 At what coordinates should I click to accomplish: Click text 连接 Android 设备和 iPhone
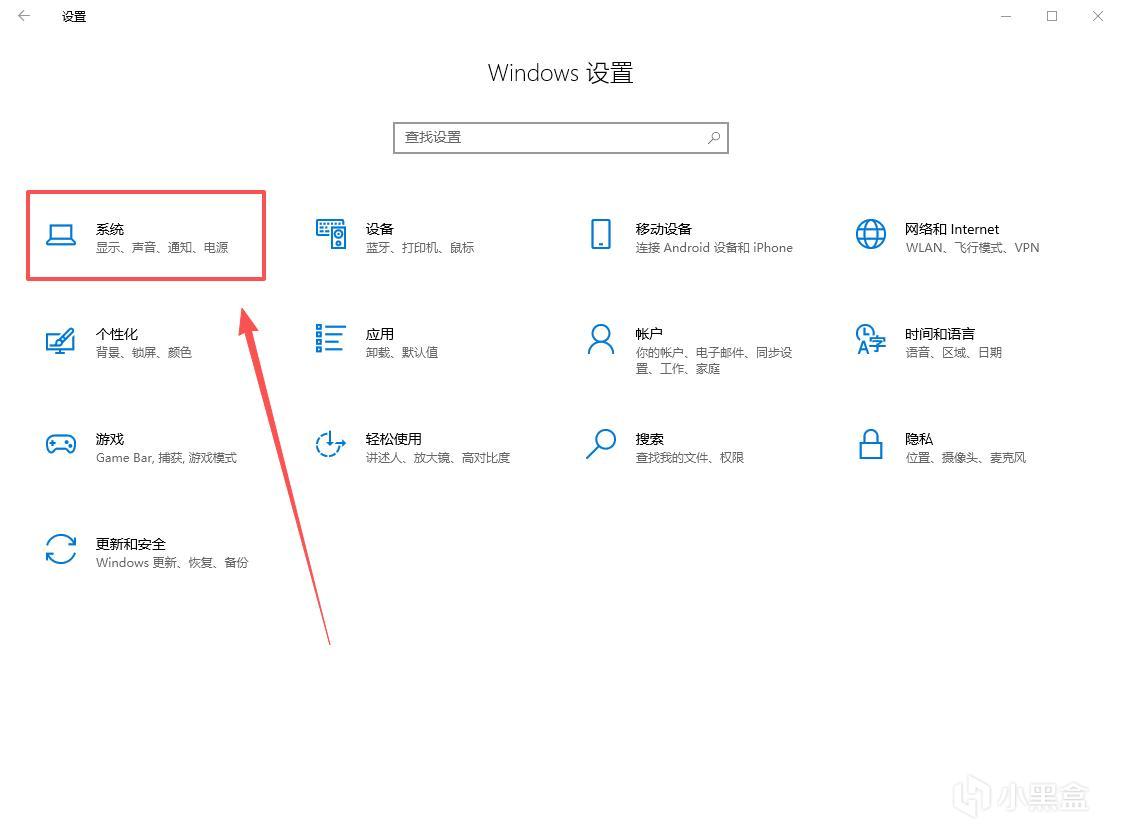tap(713, 247)
